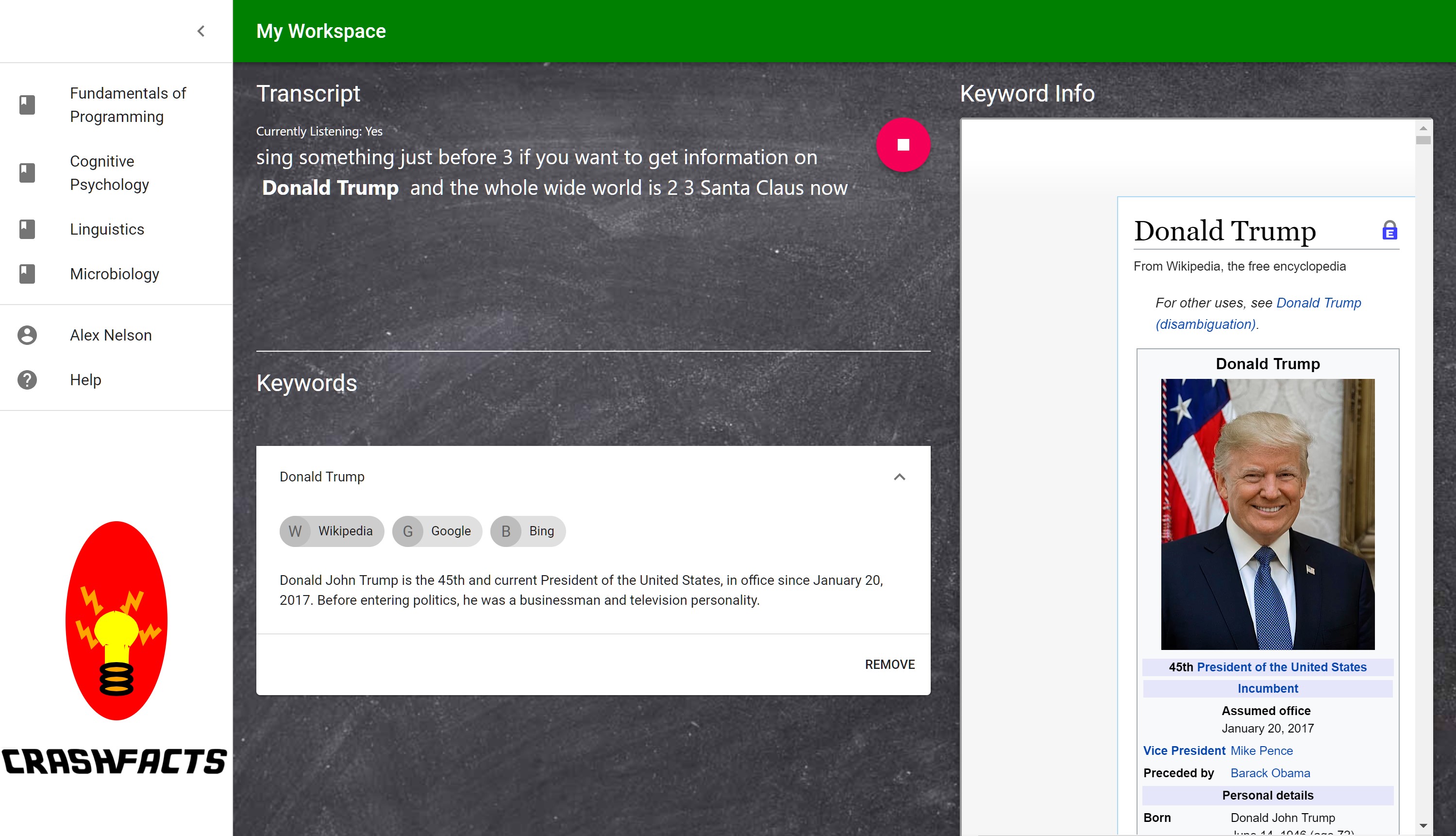Screen dimensions: 1456x836
Task: Click the Donald John Trump summary paragraph
Action: [x=581, y=590]
